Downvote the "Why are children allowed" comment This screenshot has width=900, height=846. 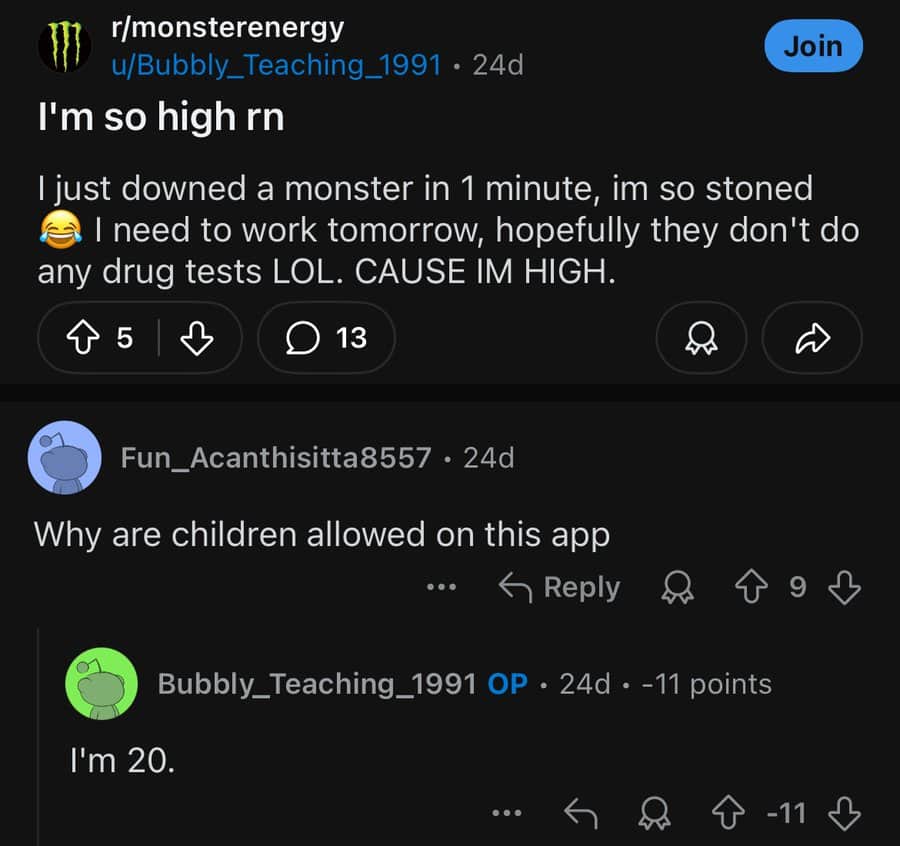(x=845, y=588)
